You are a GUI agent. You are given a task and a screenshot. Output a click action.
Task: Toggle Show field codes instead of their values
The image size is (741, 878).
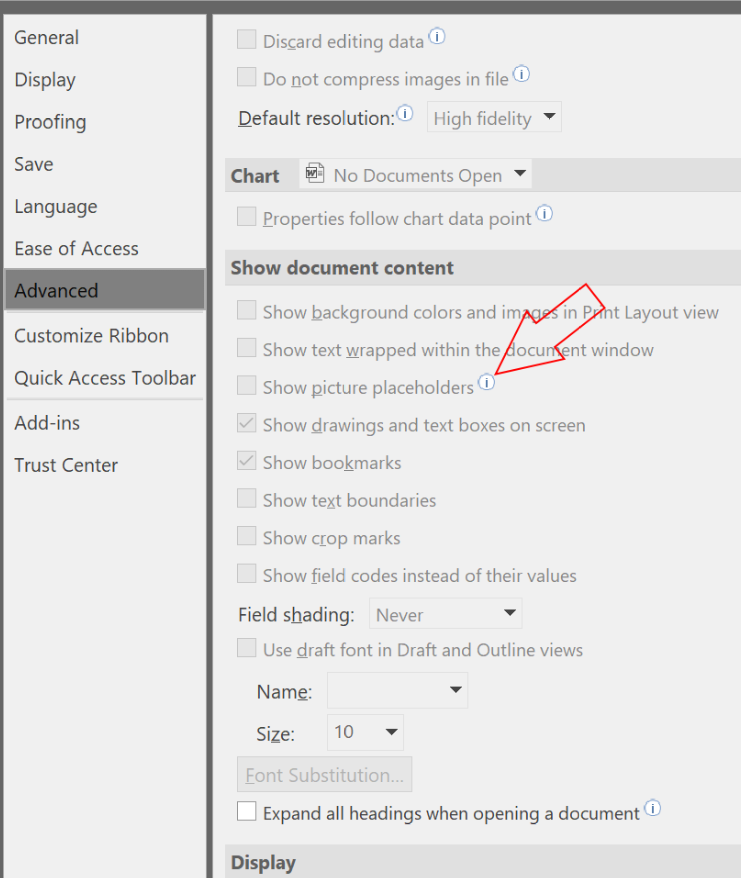pos(246,574)
